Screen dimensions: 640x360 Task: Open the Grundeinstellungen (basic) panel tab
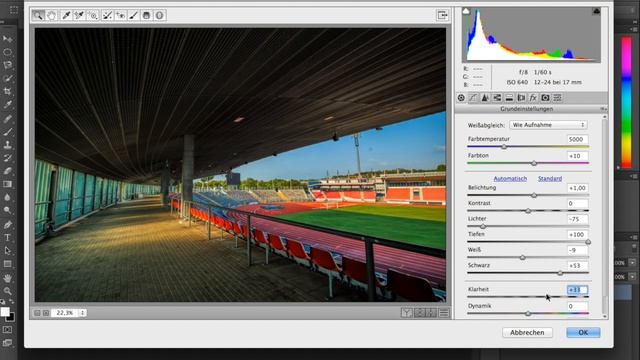click(x=461, y=98)
